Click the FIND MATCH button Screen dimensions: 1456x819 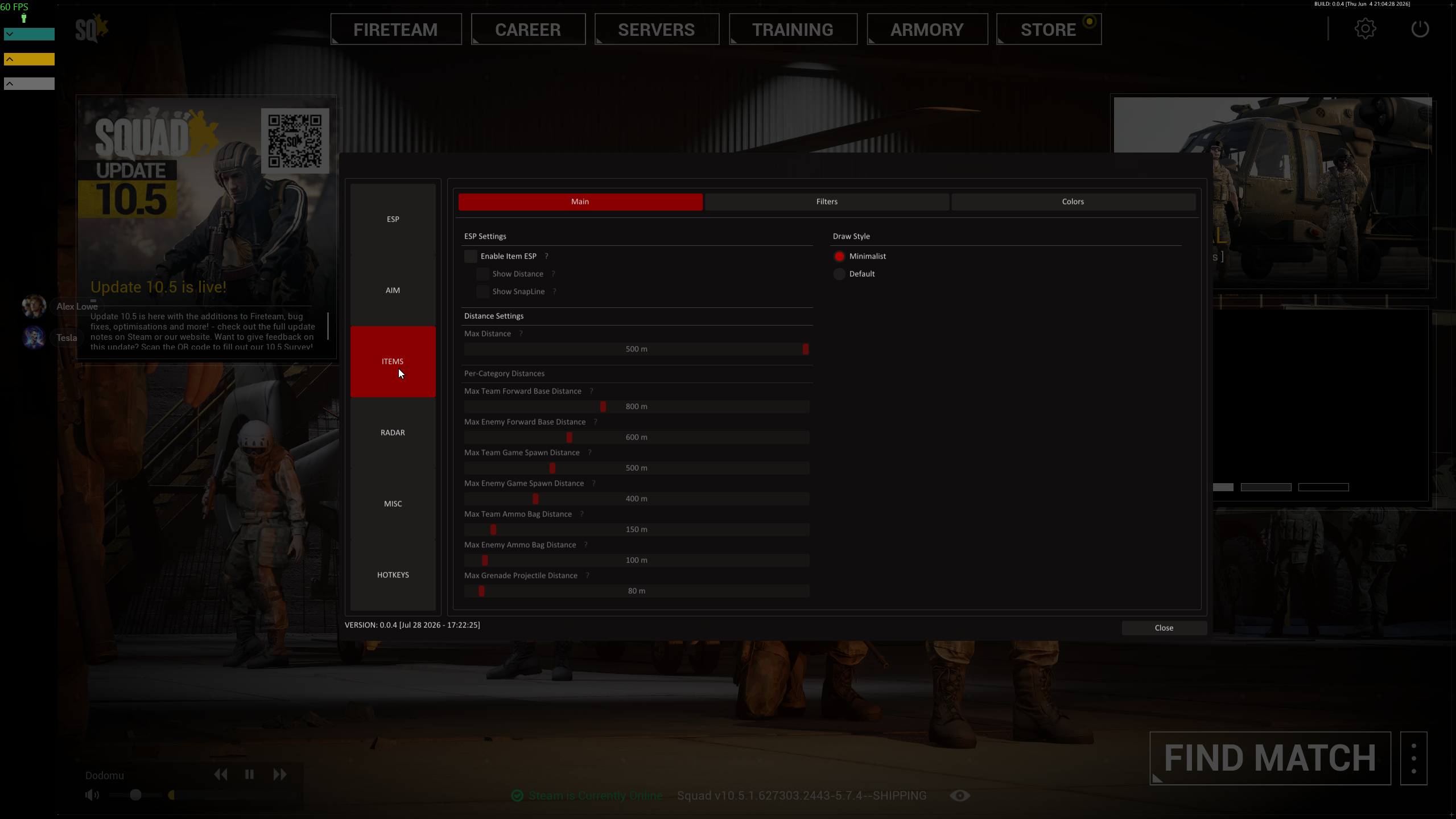coord(1270,758)
